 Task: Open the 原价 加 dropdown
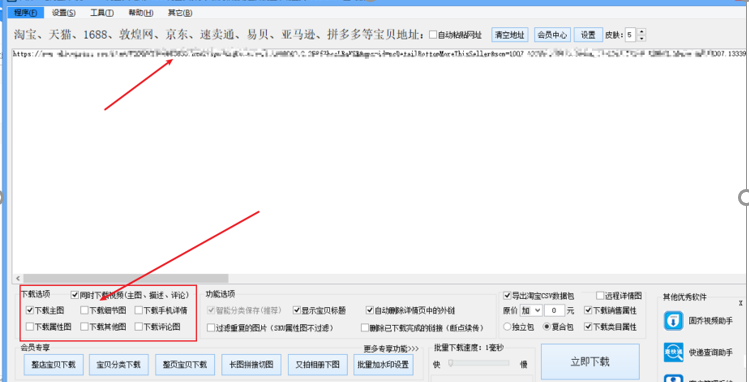[531, 310]
